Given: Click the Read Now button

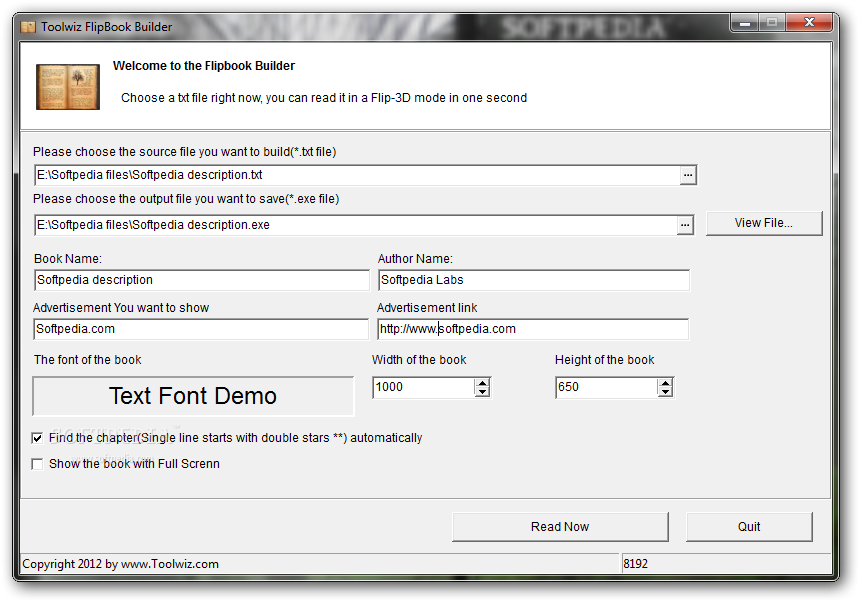Looking at the screenshot, I should [560, 527].
